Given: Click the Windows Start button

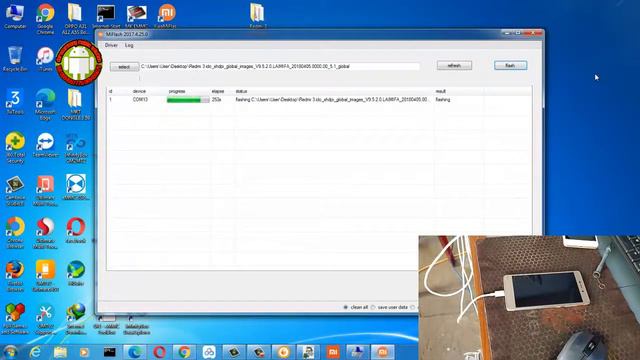Looking at the screenshot, I should [10, 351].
